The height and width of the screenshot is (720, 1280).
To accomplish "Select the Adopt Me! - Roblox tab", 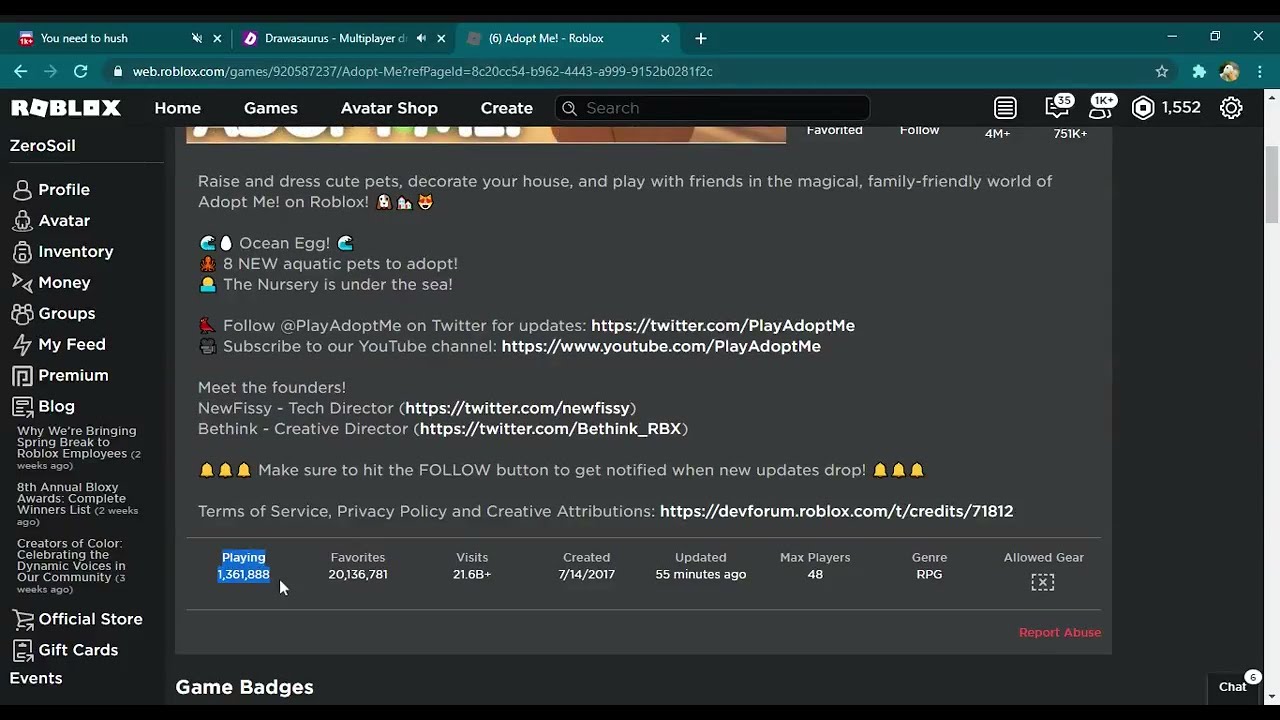I will (568, 38).
